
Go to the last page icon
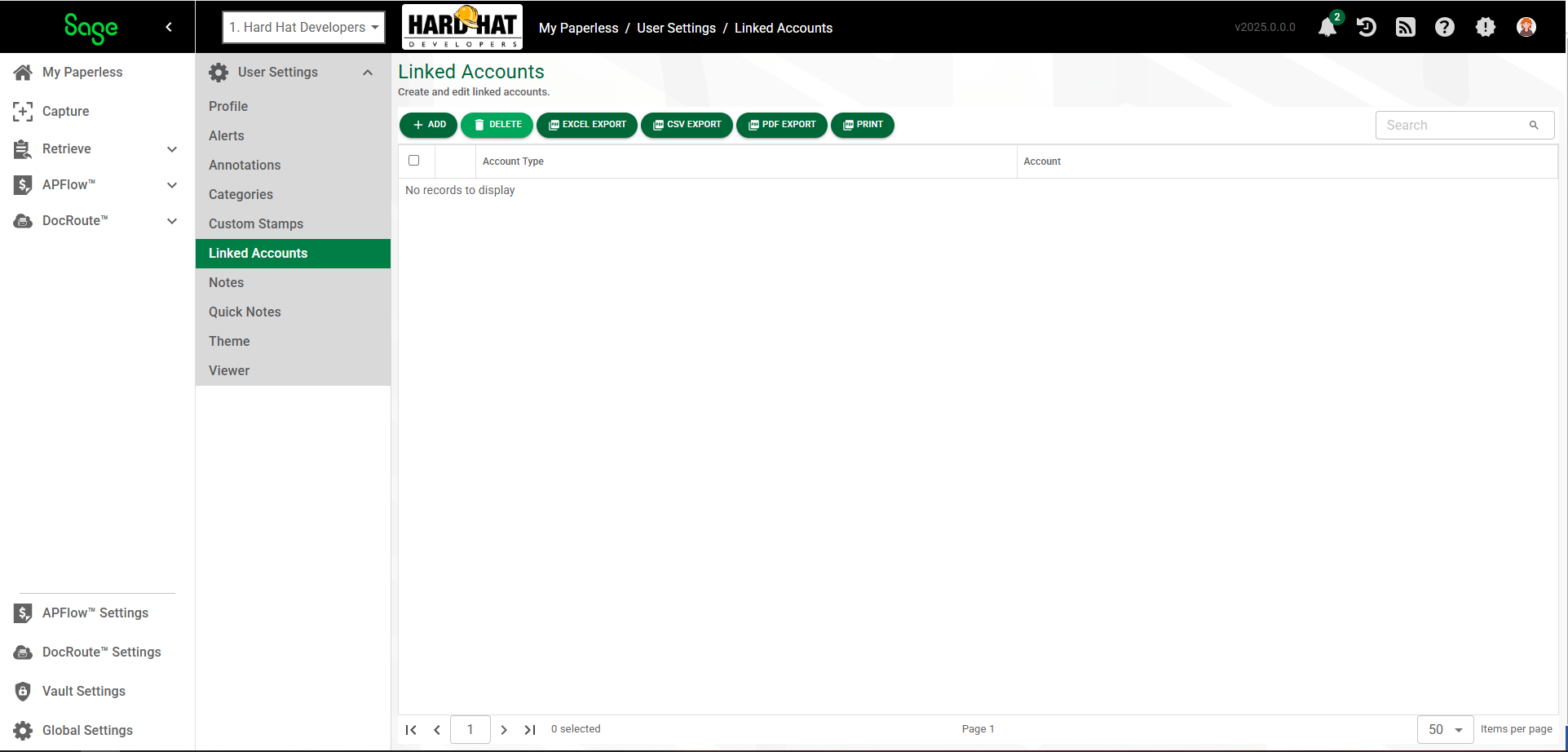coord(530,729)
